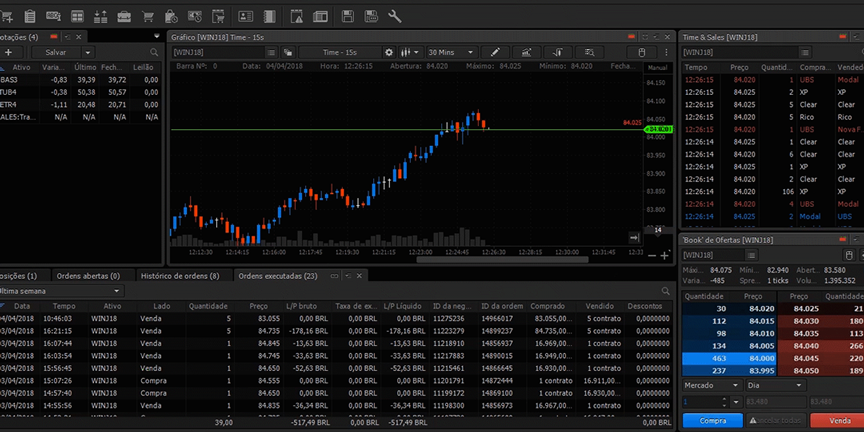Image resolution: width=864 pixels, height=432 pixels.
Task: Open the book of offers icon
Action: pyautogui.click(x=100, y=17)
